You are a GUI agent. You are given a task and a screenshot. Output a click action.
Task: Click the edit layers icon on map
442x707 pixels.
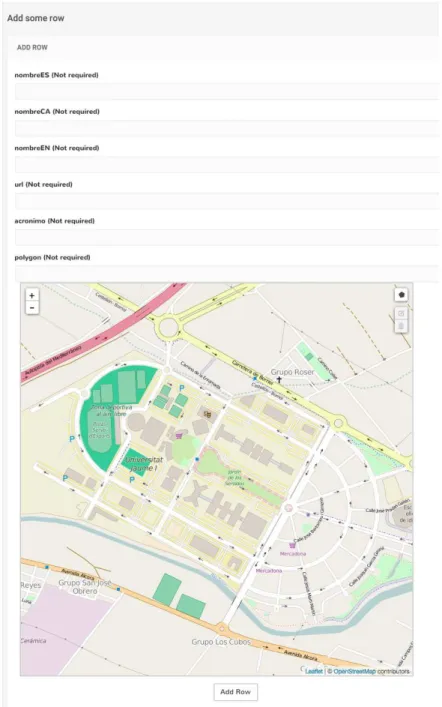[x=401, y=313]
